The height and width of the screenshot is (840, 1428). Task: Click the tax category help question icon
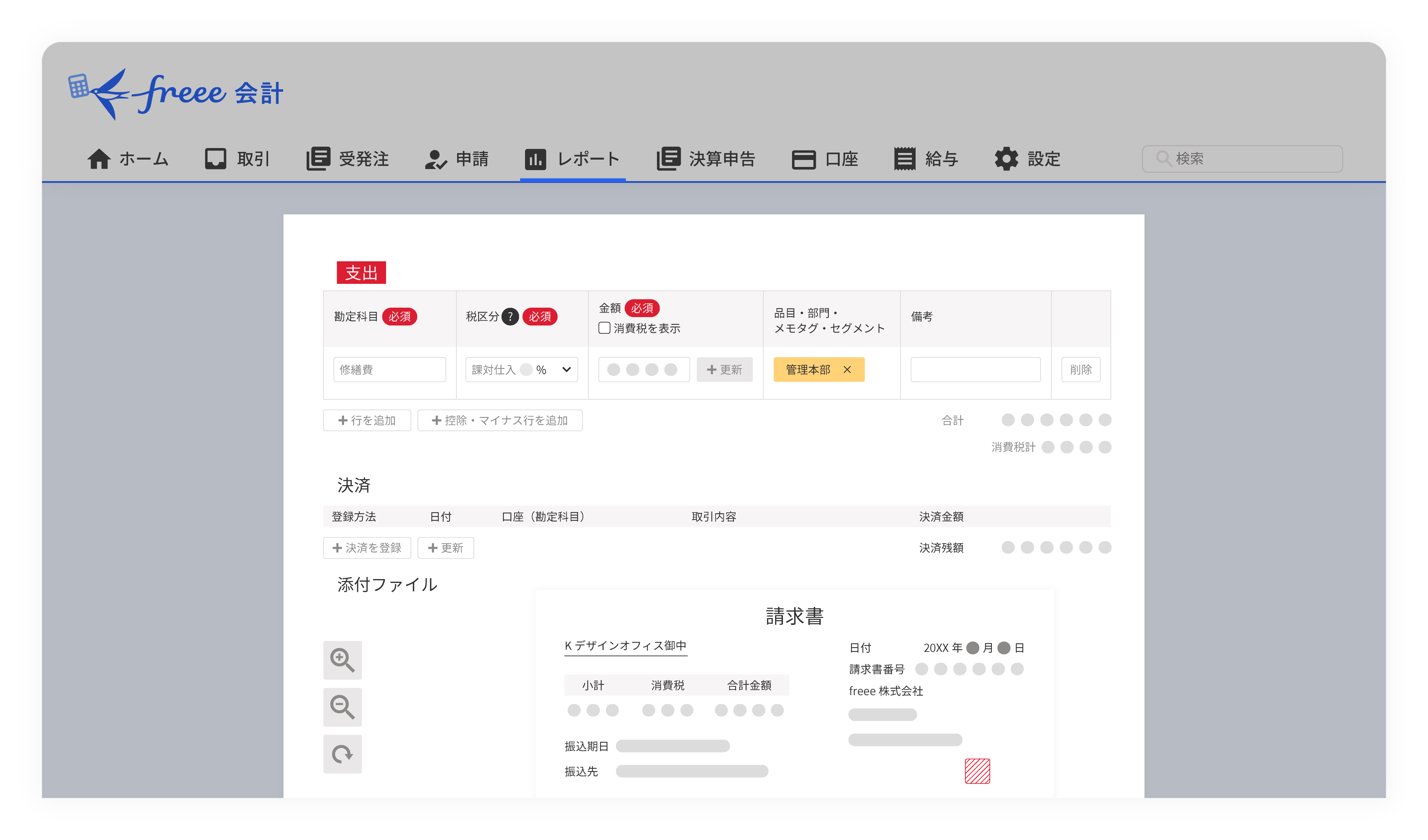click(x=510, y=316)
